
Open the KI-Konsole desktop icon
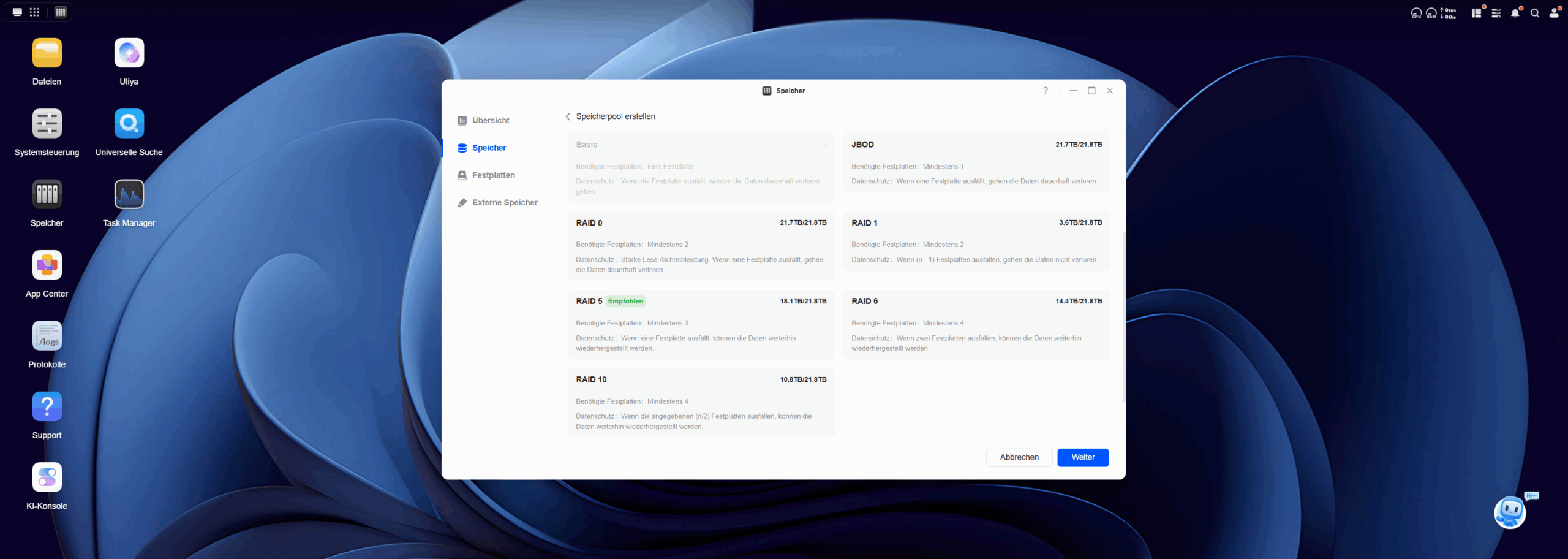tap(47, 477)
